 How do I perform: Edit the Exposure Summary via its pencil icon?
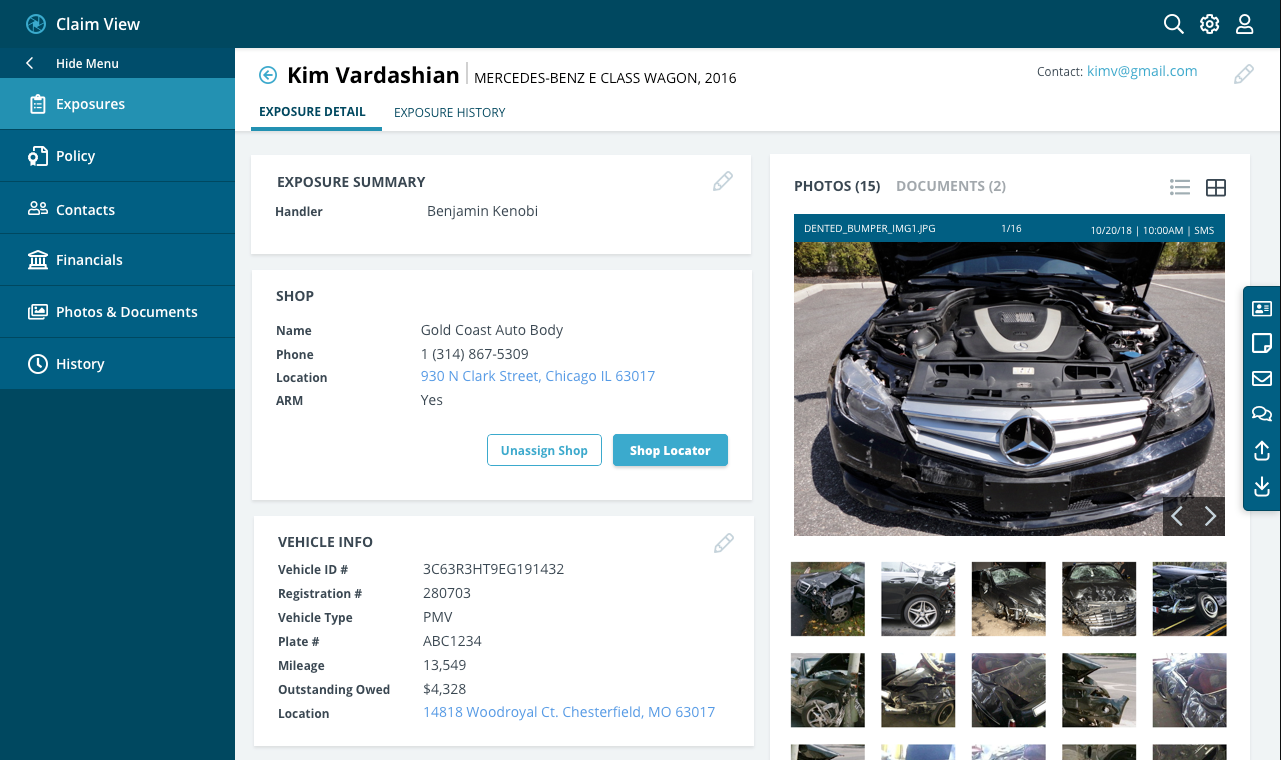[x=723, y=181]
